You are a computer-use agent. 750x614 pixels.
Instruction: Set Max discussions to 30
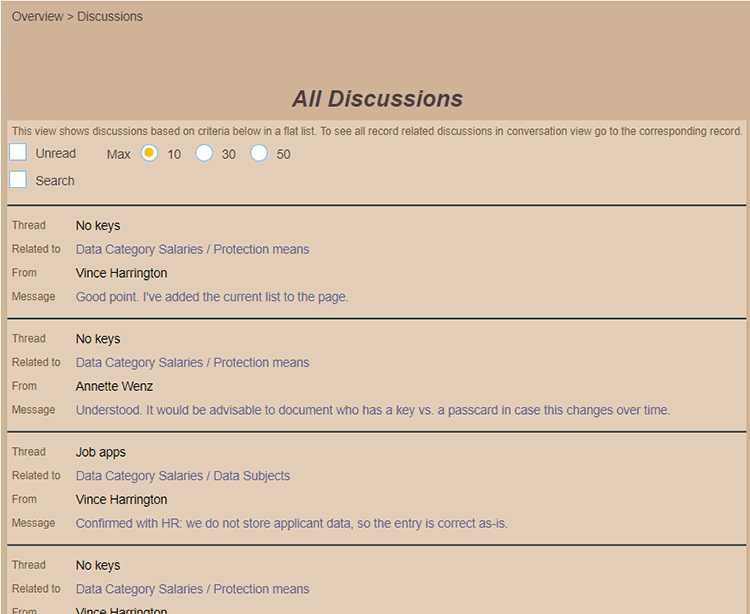point(204,153)
